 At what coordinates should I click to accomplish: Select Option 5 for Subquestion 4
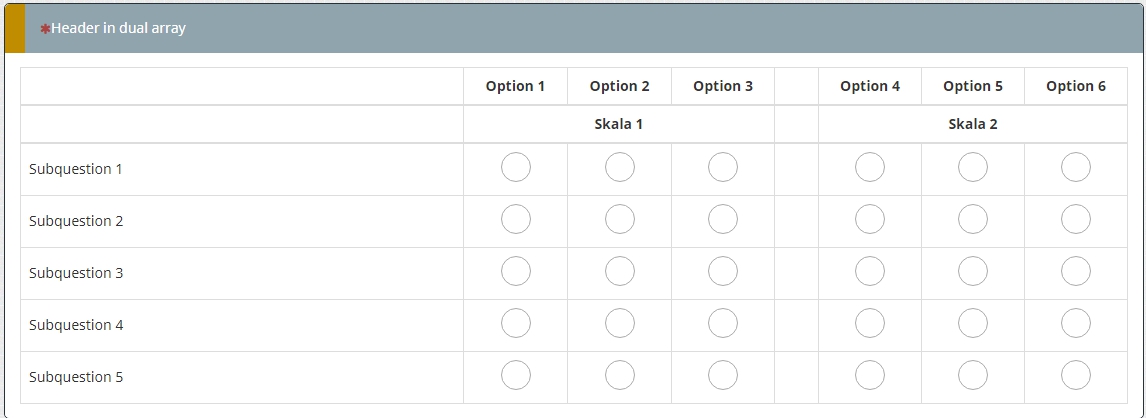[973, 324]
